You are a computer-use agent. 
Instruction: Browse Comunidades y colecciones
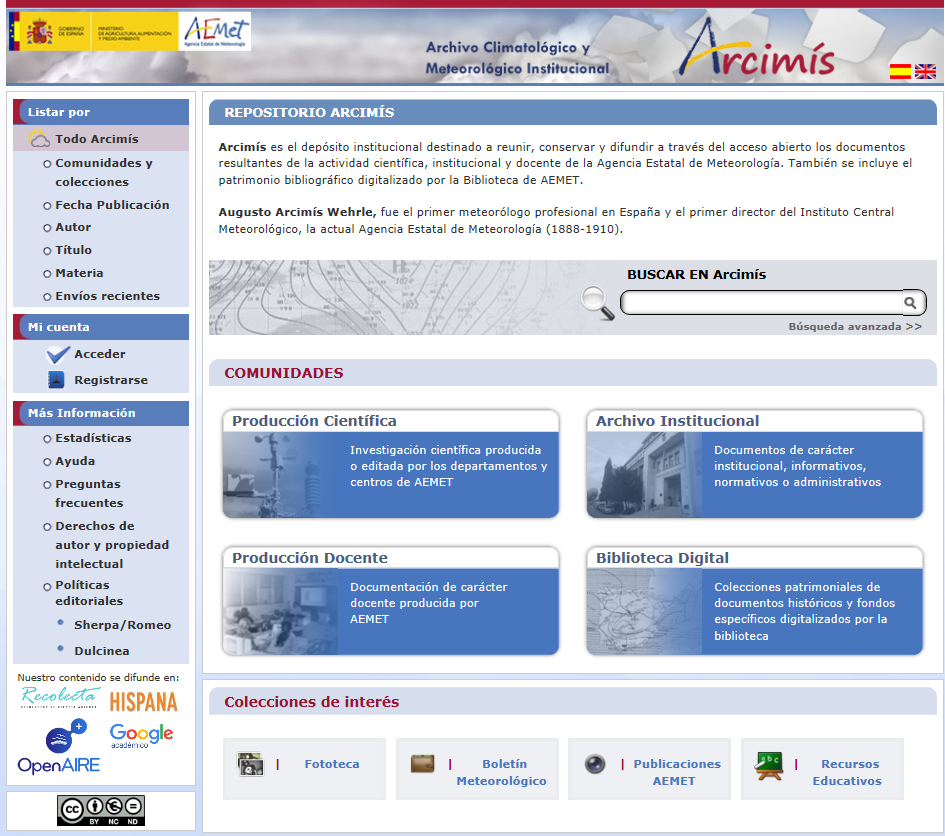click(x=104, y=172)
